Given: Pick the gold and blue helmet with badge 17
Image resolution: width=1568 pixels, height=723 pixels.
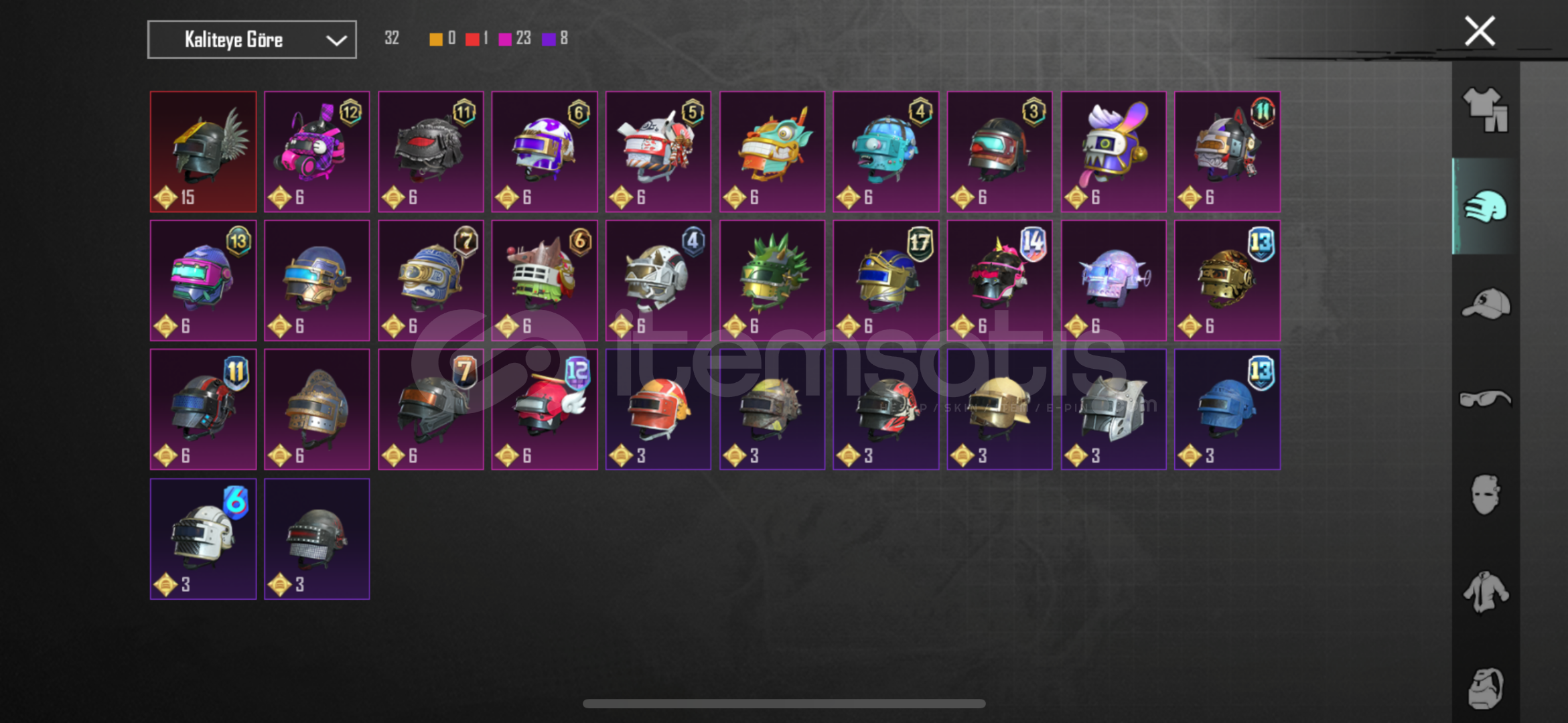Looking at the screenshot, I should tap(886, 280).
